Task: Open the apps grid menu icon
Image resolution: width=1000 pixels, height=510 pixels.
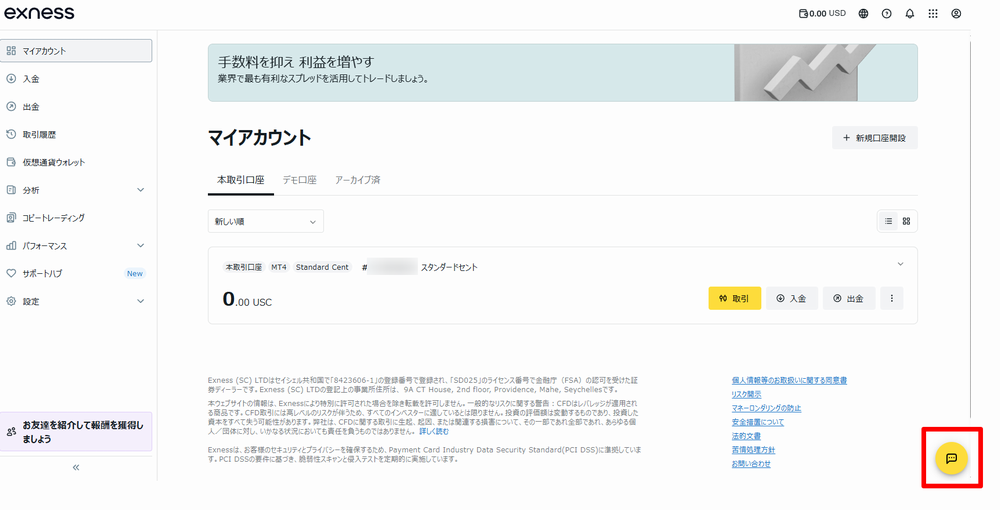Action: pos(933,14)
